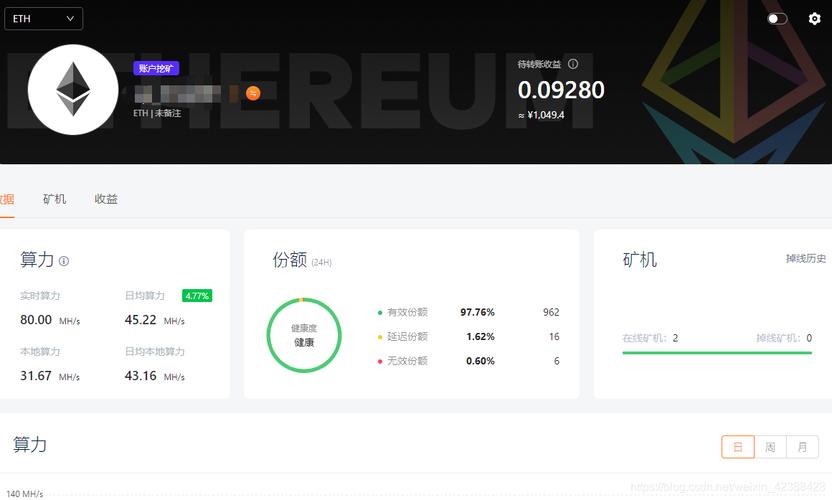Switch to the 收益 earnings tab

click(x=106, y=199)
